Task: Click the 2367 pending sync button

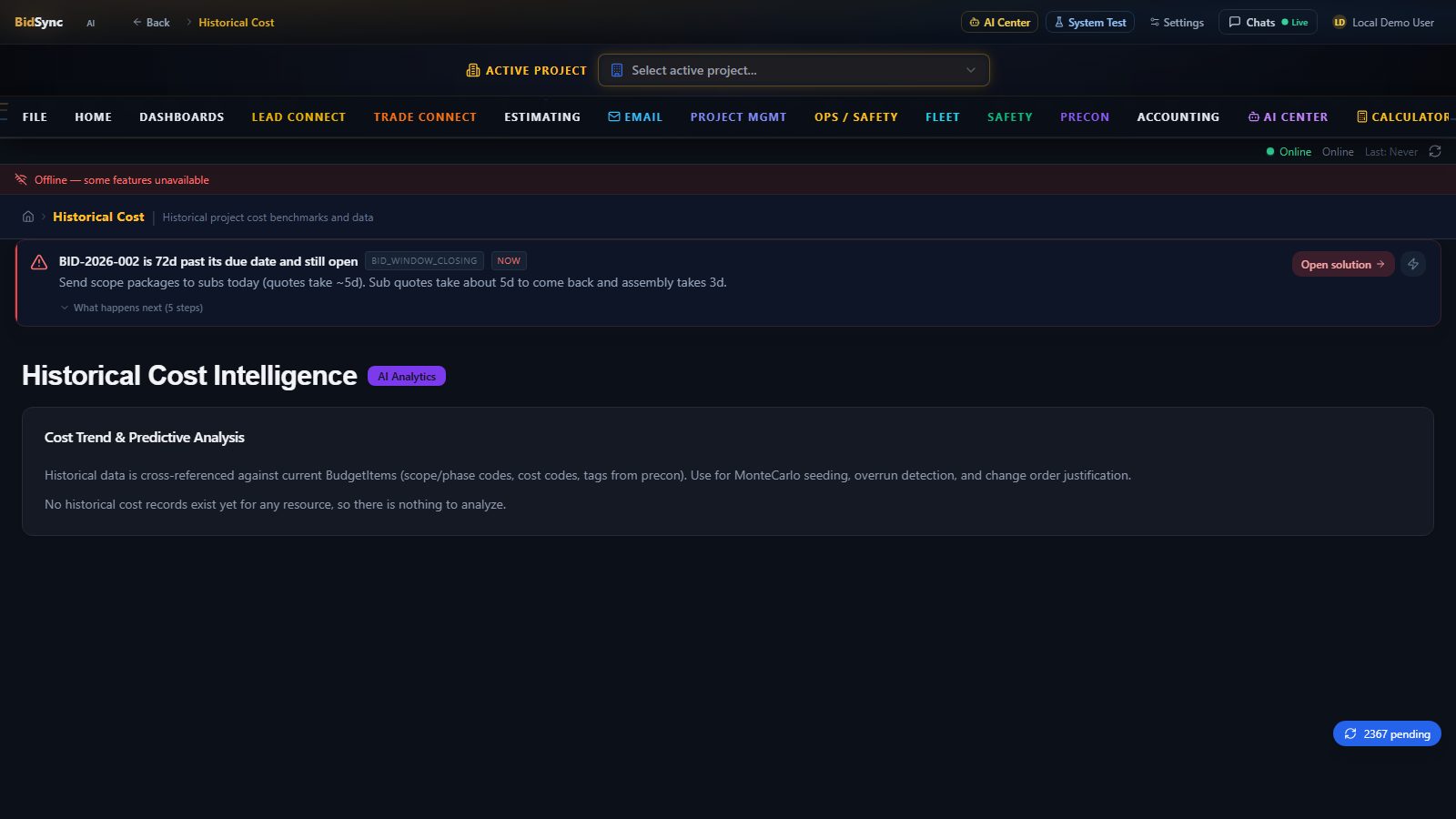Action: click(1387, 733)
